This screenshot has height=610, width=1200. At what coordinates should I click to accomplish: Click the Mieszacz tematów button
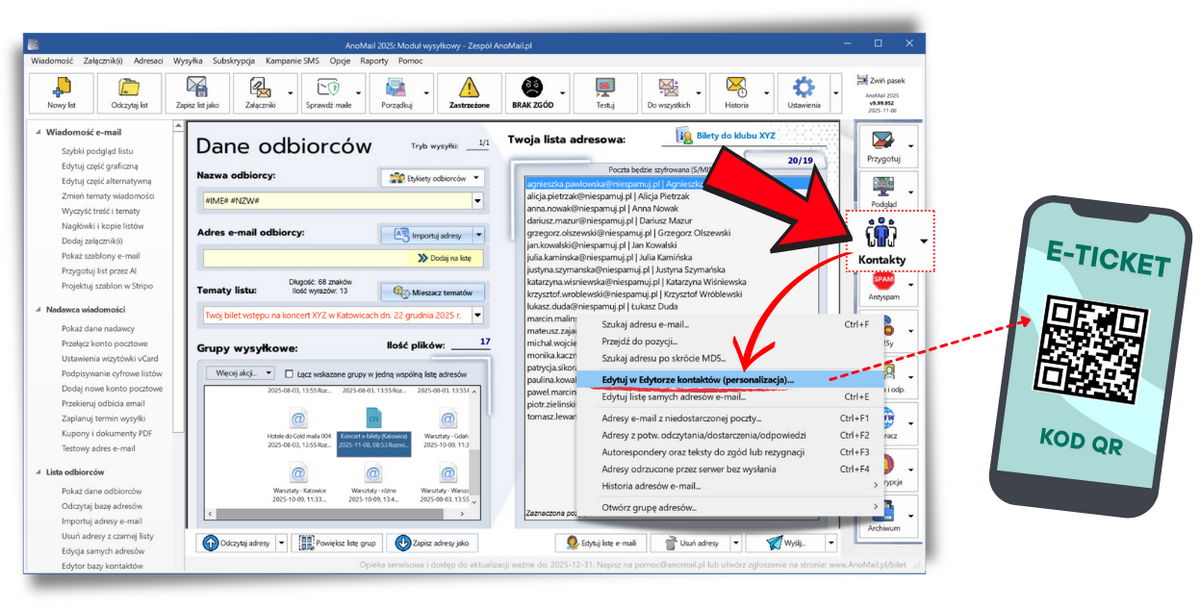433,292
